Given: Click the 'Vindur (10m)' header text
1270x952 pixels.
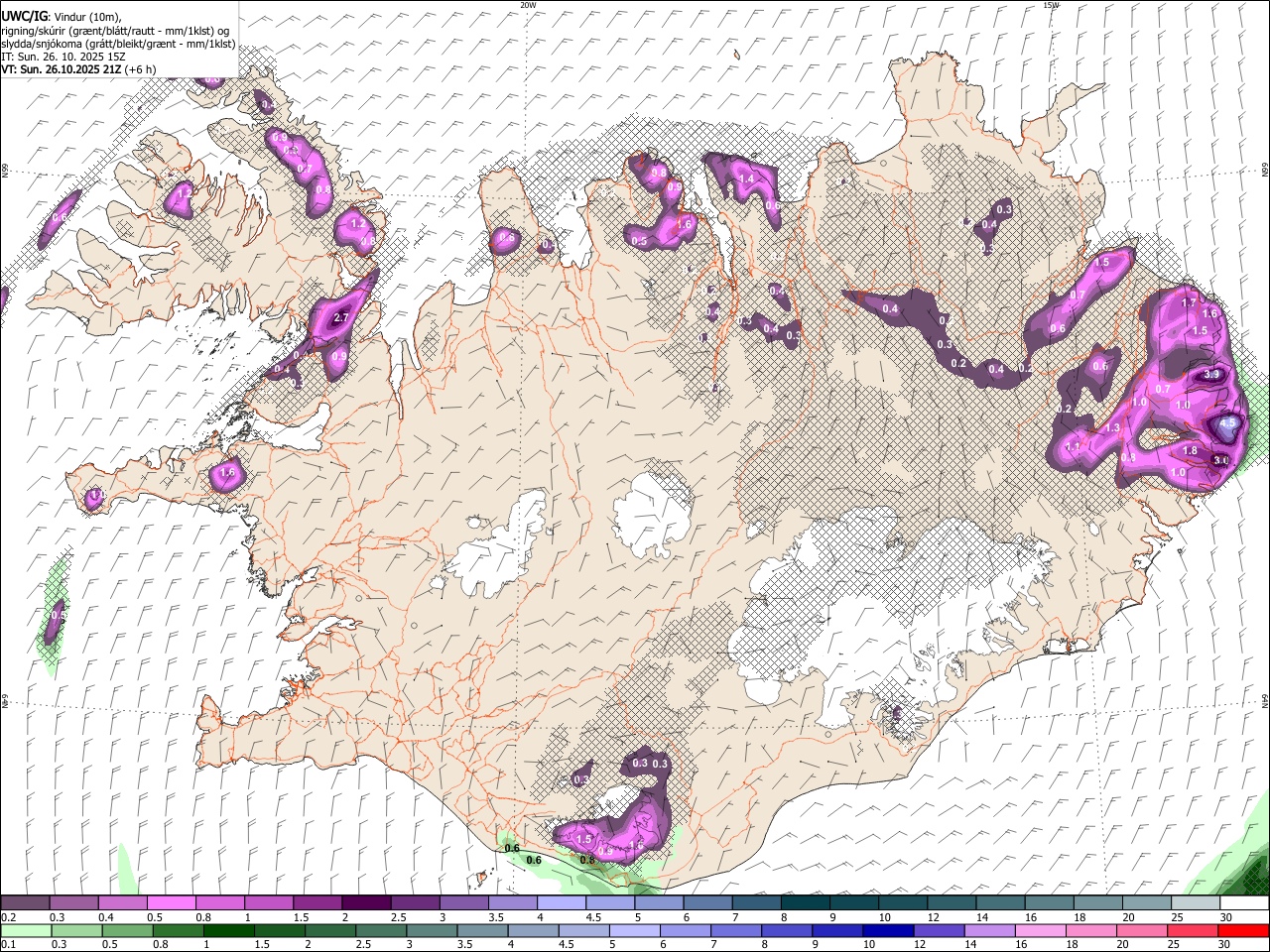Looking at the screenshot, I should [x=86, y=17].
